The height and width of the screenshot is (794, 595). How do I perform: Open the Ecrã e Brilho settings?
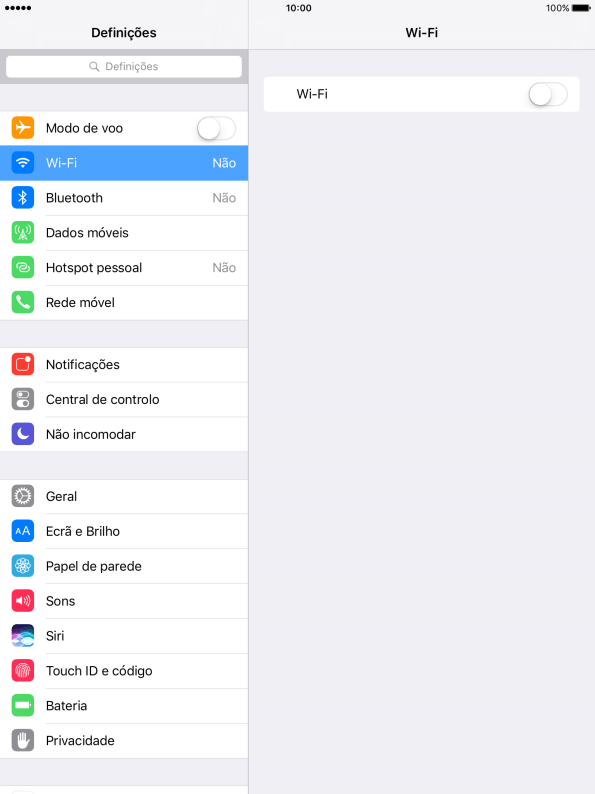[x=124, y=531]
